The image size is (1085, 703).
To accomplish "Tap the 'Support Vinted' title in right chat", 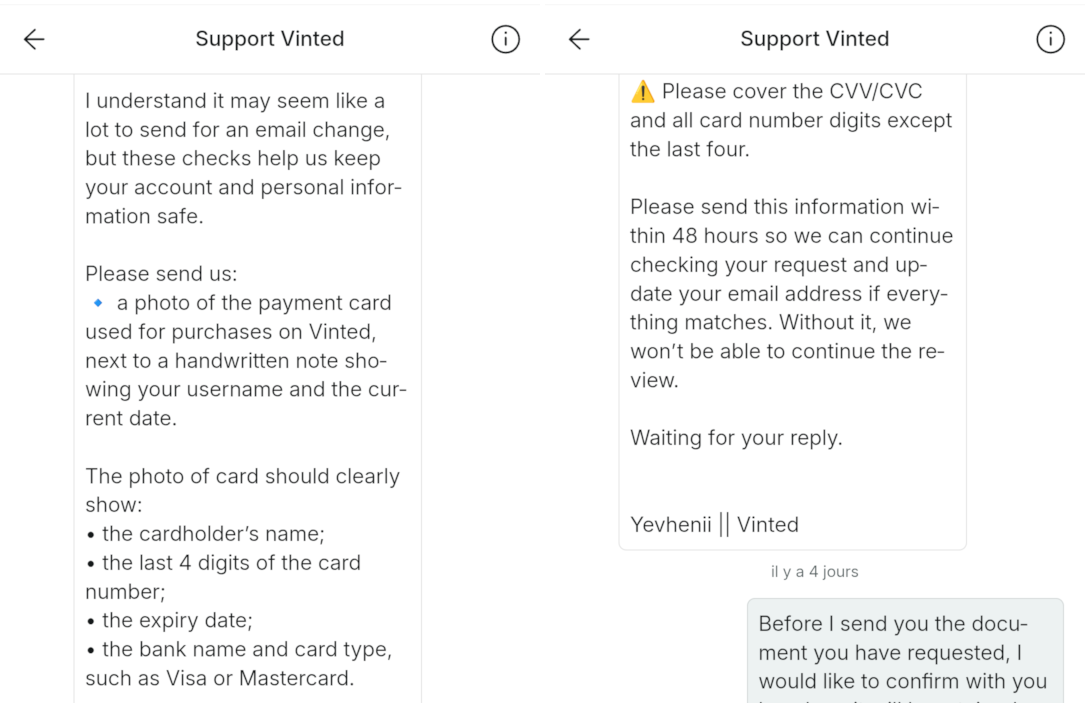I will [x=814, y=39].
